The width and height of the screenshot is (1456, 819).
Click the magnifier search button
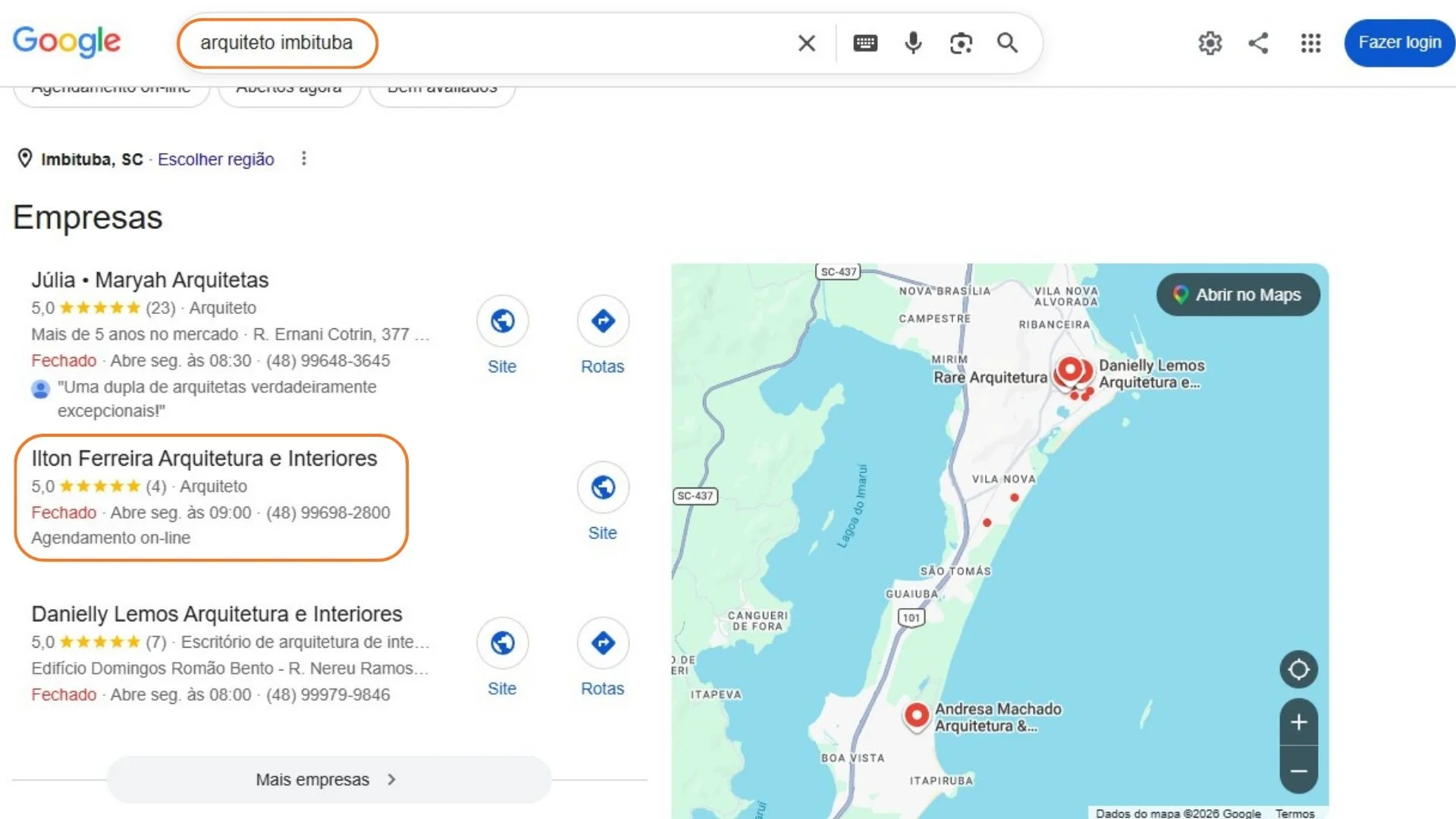pos(1007,43)
